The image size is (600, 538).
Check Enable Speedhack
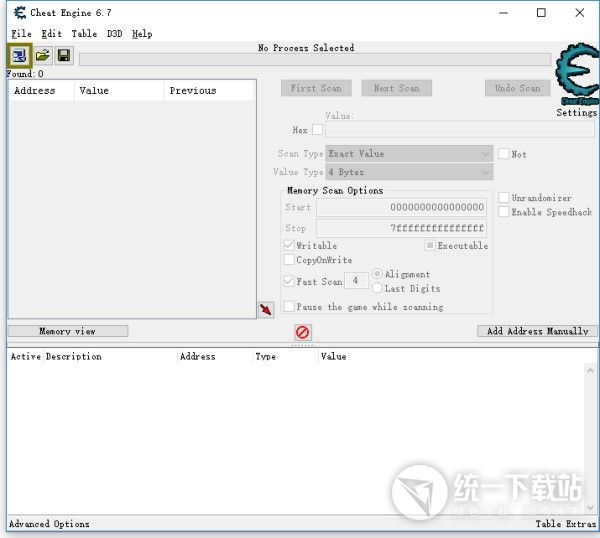[504, 212]
